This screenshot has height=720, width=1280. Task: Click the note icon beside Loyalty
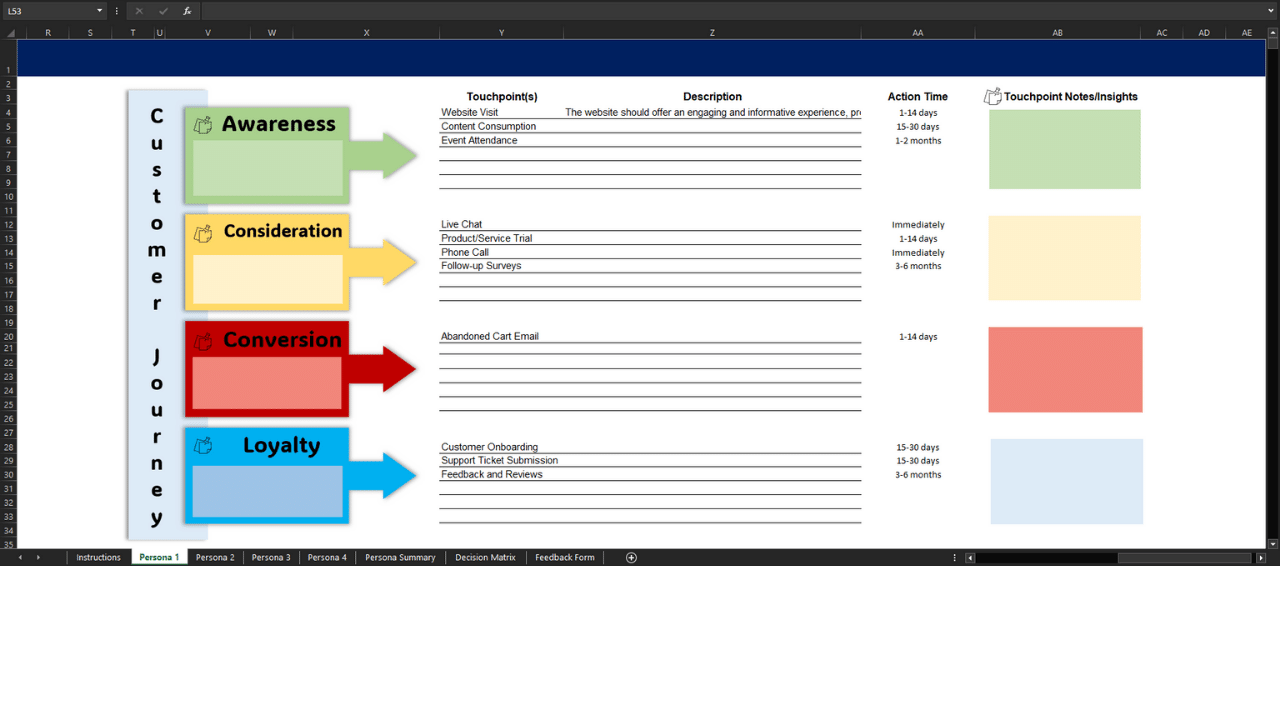pos(203,446)
